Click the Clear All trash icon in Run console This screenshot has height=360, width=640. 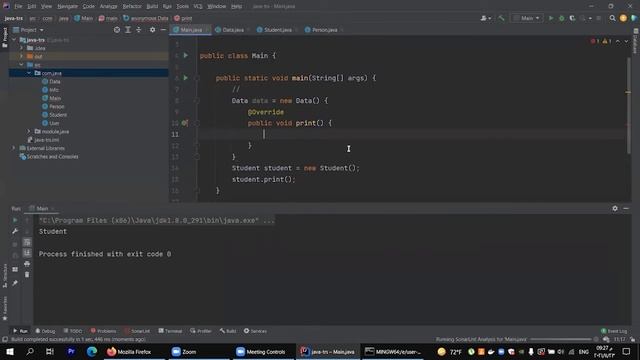coord(27,275)
